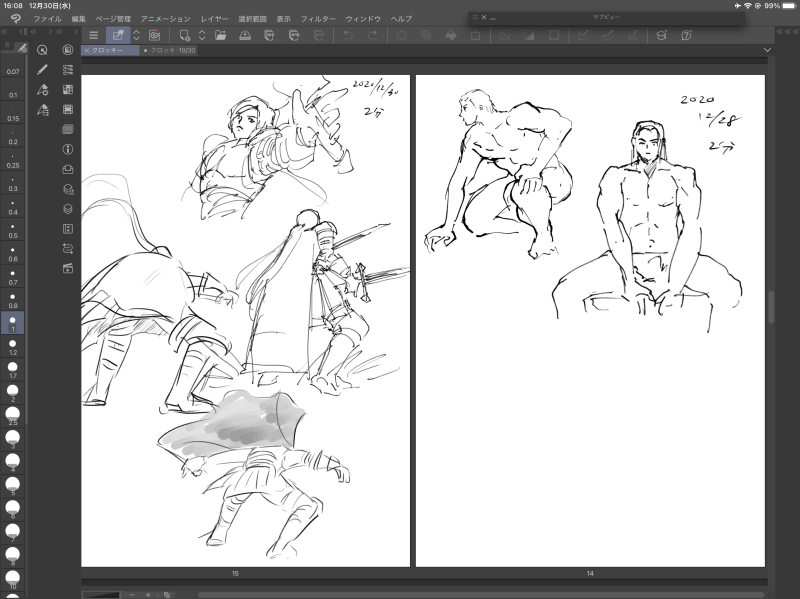
Task: Click the Redo arrow
Action: point(372,35)
